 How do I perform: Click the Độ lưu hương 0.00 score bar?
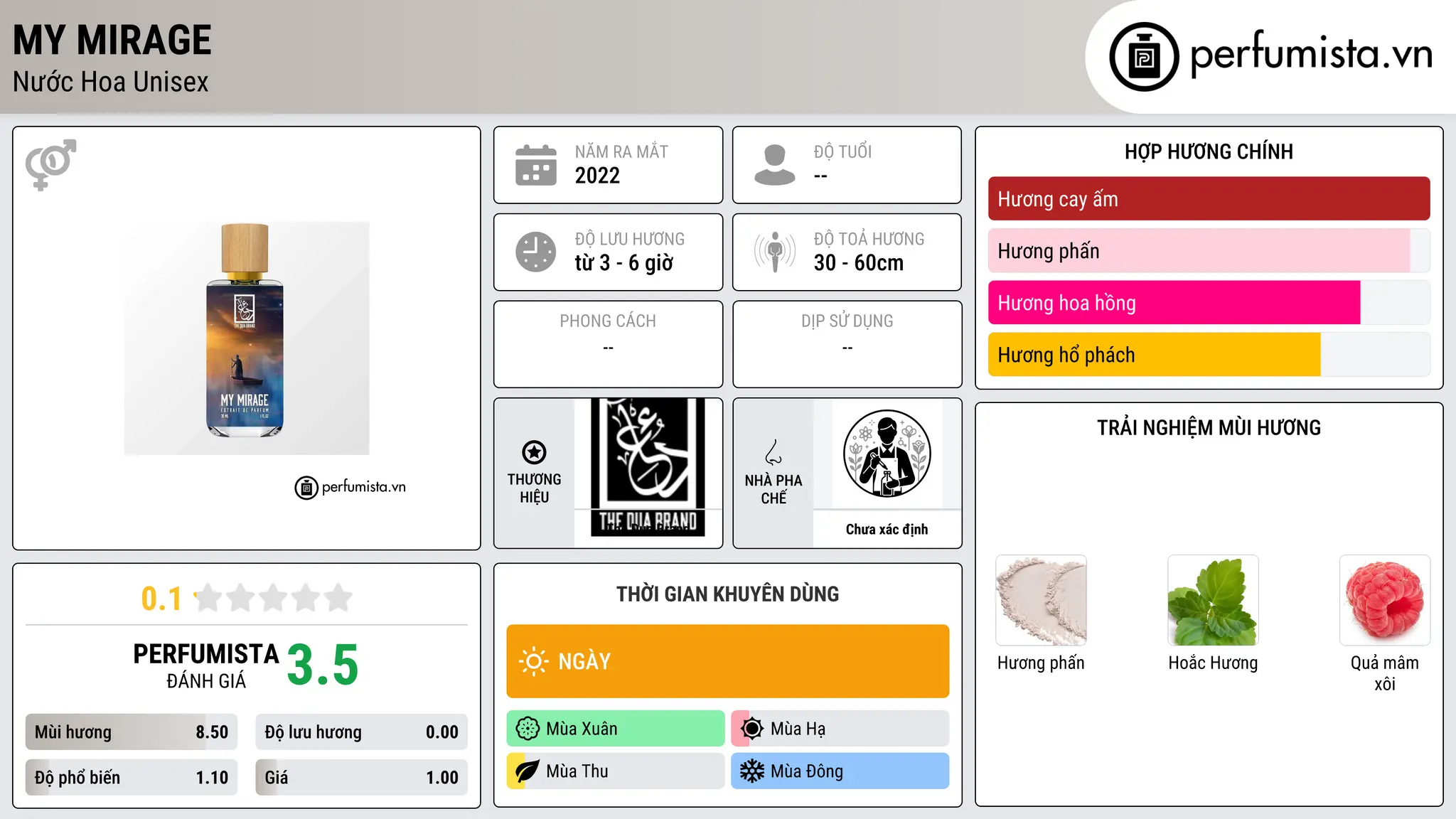click(361, 732)
